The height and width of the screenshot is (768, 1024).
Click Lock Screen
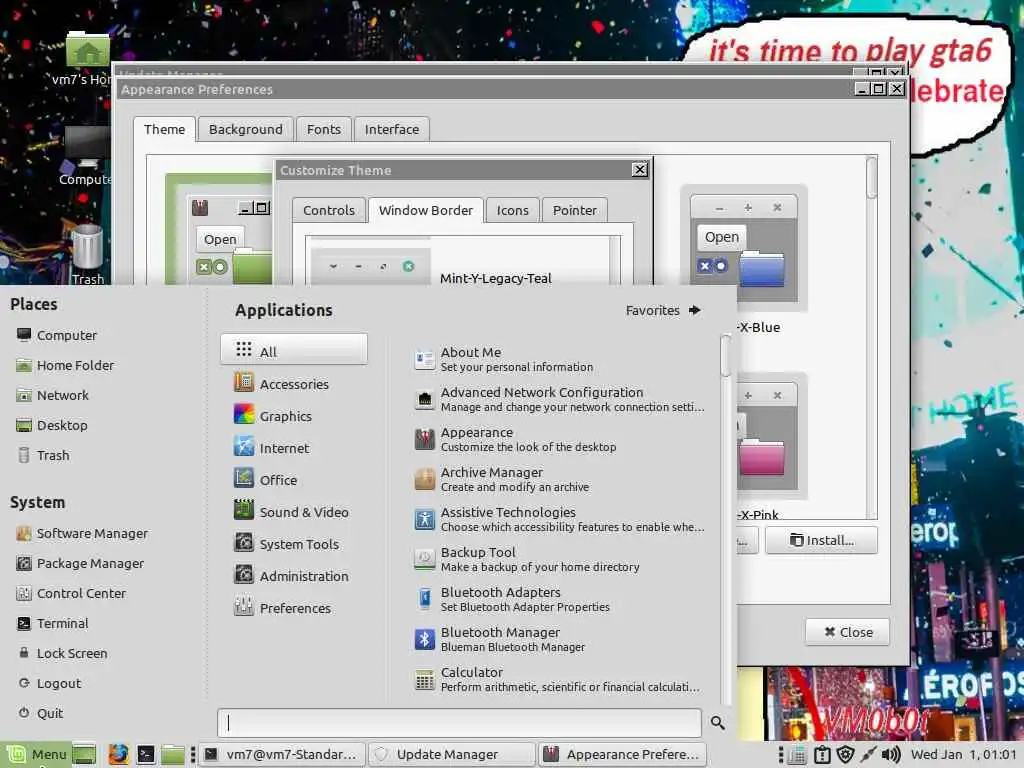(x=62, y=653)
